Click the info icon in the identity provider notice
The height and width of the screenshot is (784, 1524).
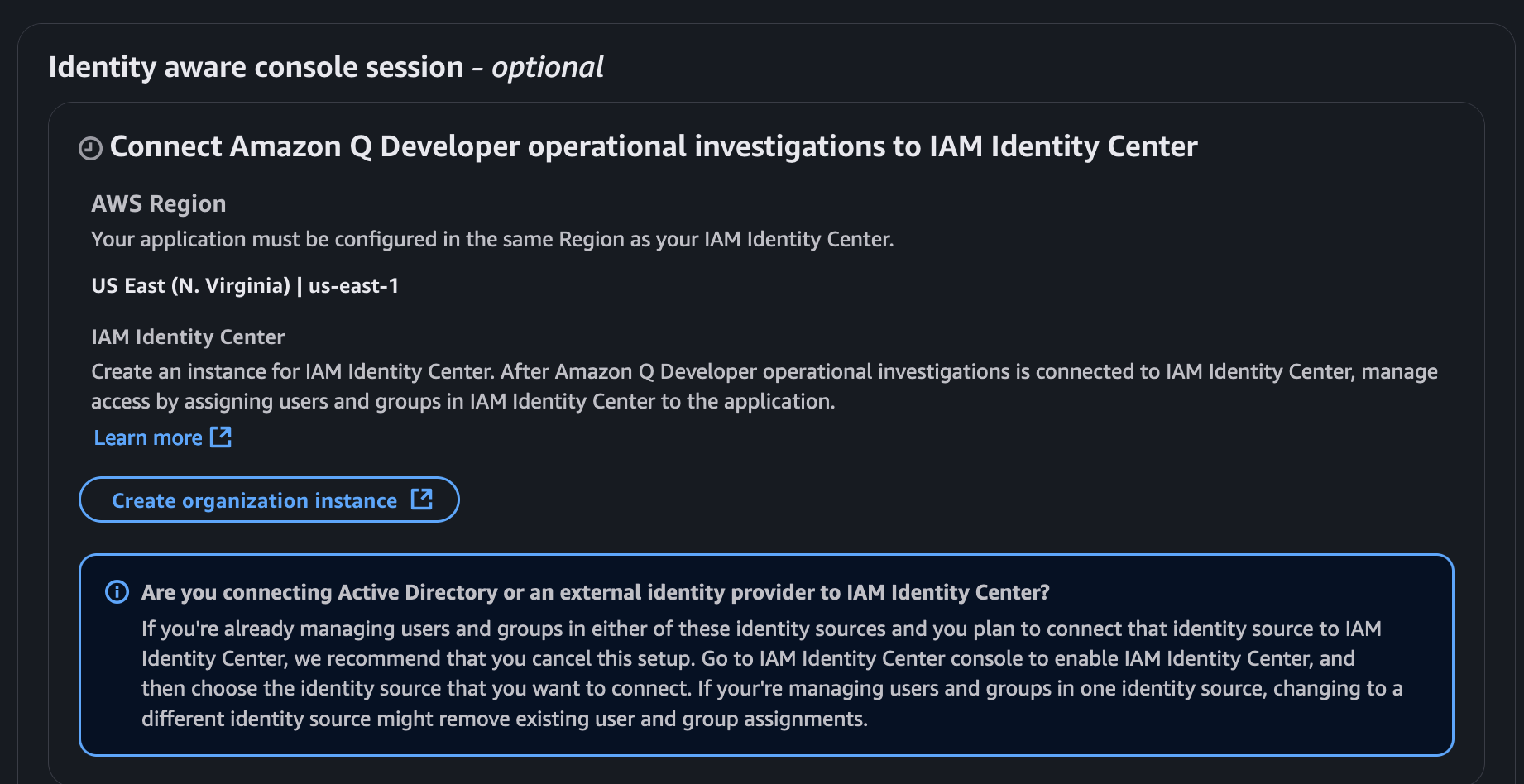pyautogui.click(x=117, y=592)
